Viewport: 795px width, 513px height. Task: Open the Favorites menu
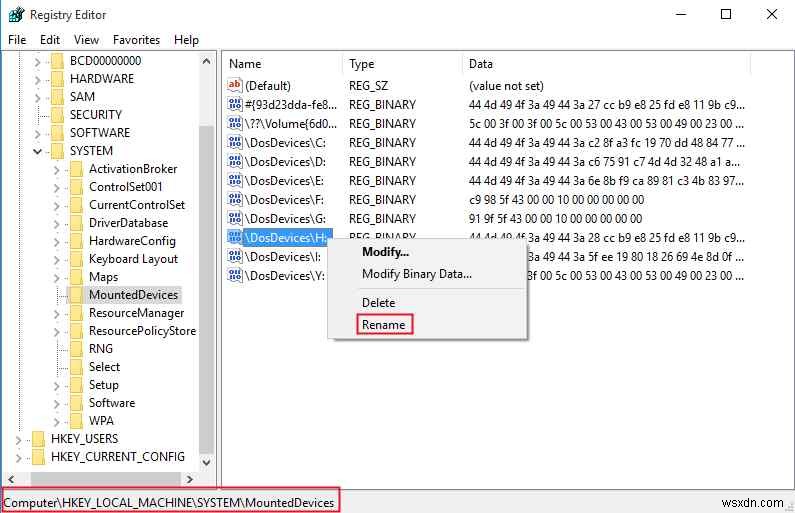point(136,40)
